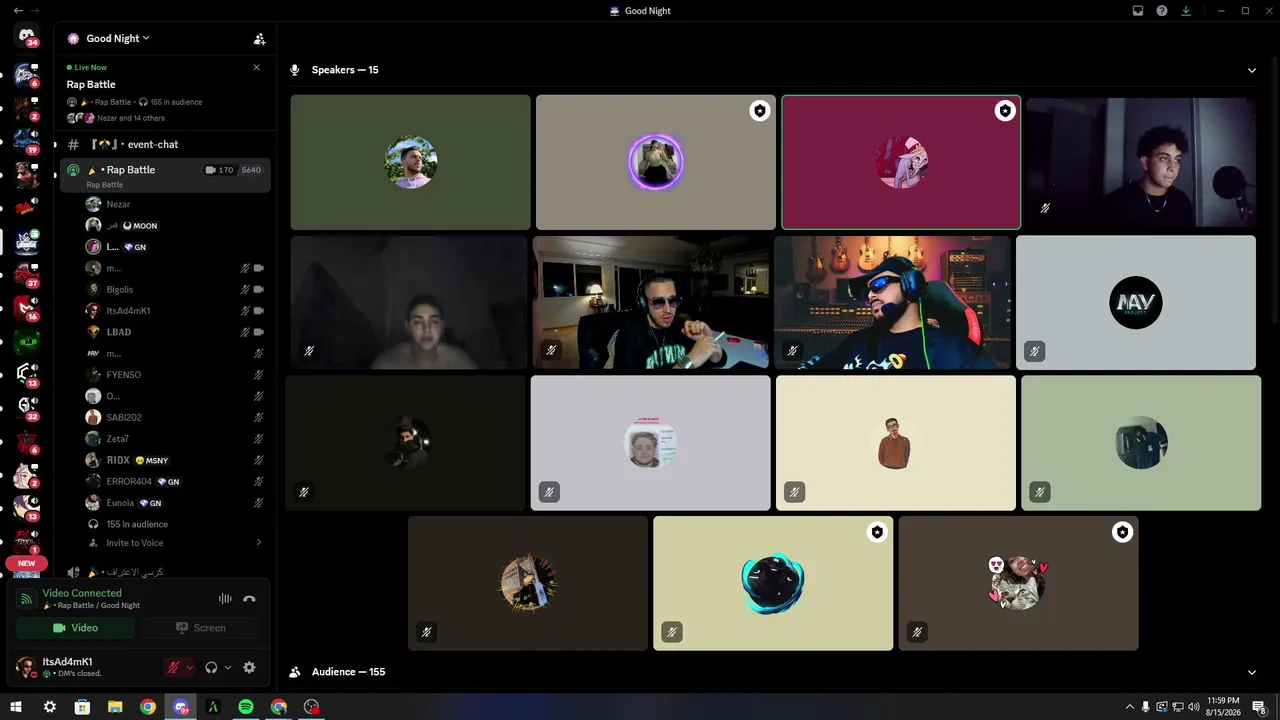Image resolution: width=1280 pixels, height=720 pixels.
Task: Click the invite members icon beside Good Night
Action: point(259,39)
